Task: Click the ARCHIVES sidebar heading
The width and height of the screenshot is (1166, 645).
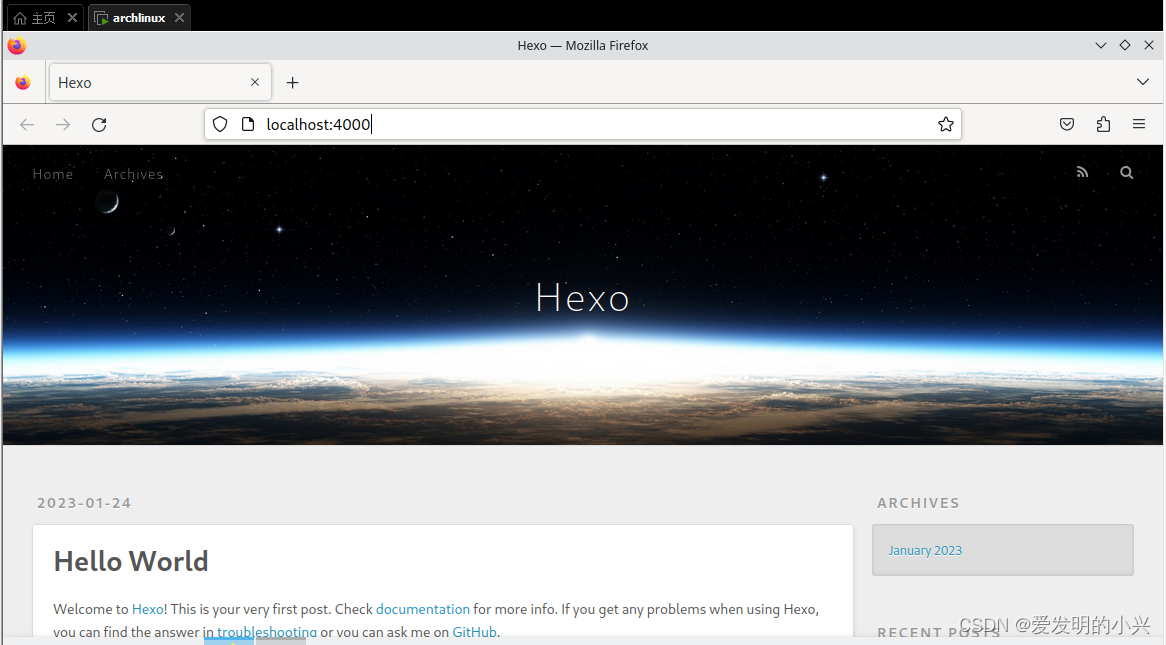Action: coord(918,503)
